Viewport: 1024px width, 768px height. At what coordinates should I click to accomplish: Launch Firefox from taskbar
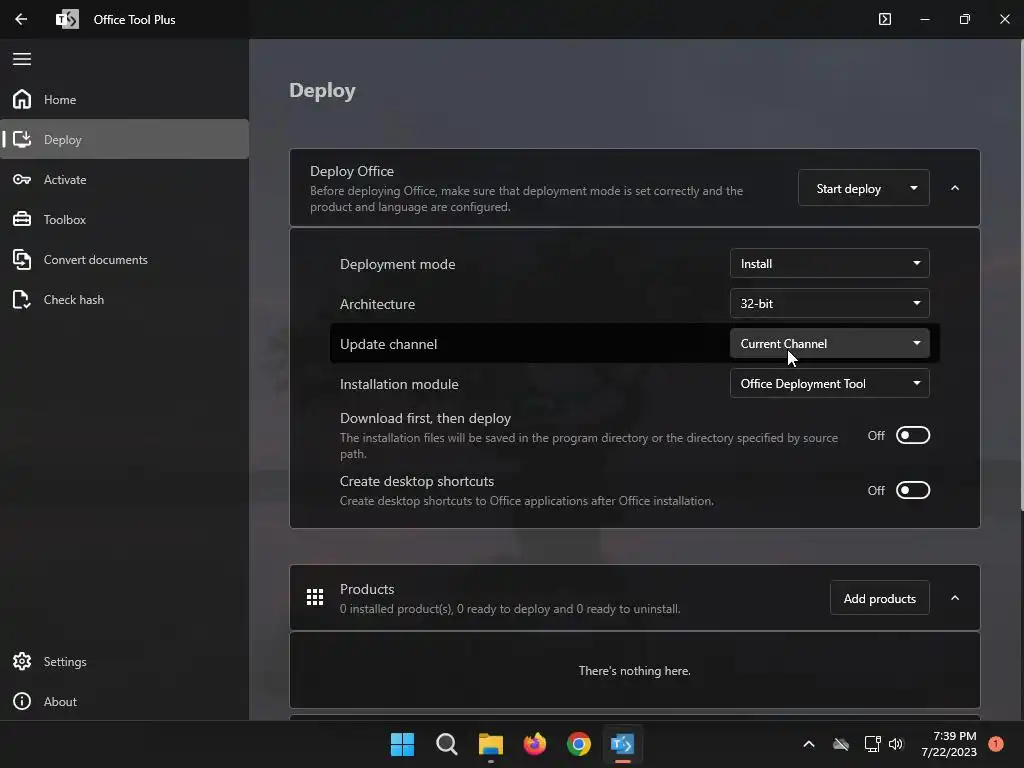pyautogui.click(x=535, y=744)
